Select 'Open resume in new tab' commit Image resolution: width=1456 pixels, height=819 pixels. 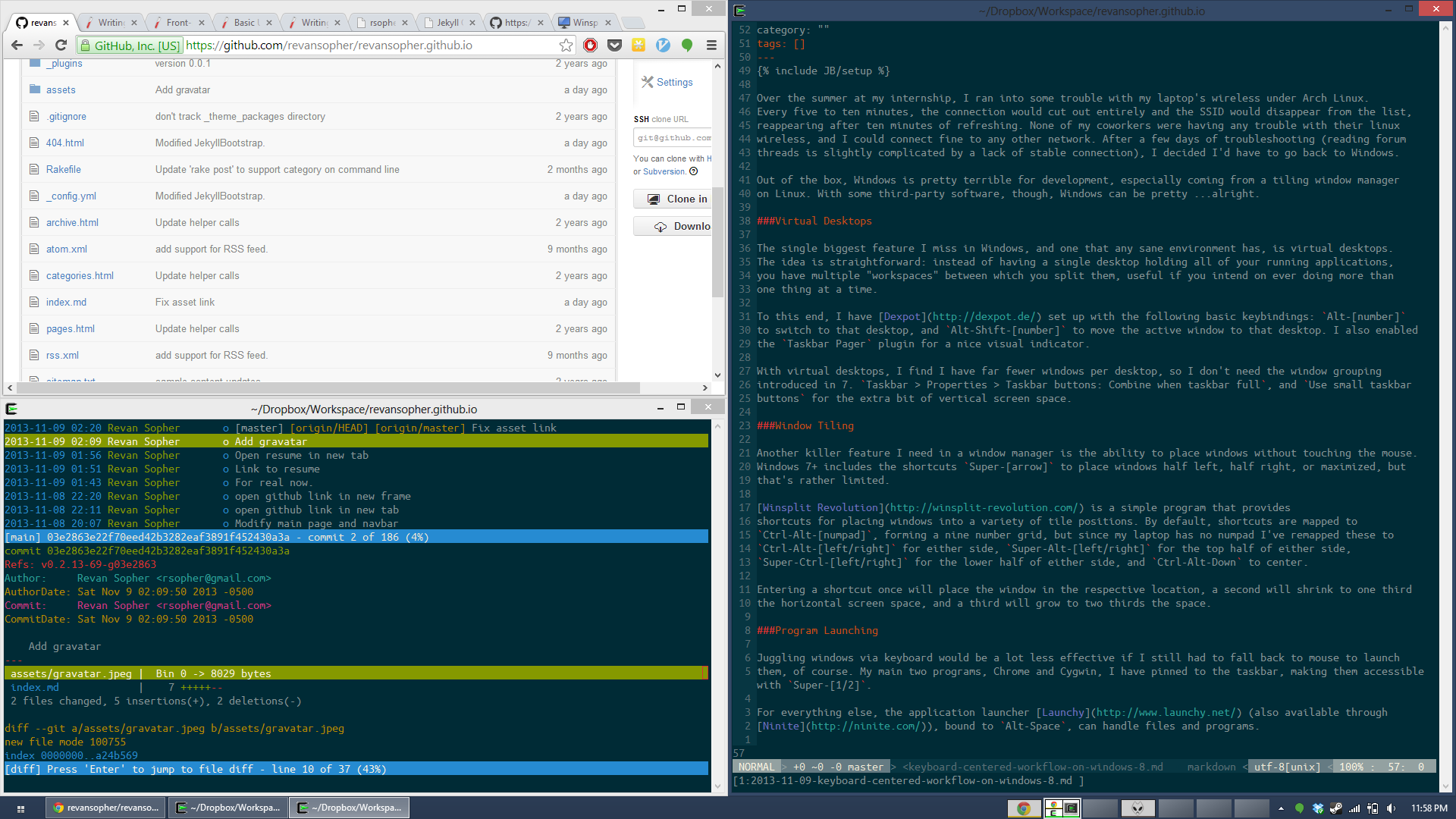(356, 455)
